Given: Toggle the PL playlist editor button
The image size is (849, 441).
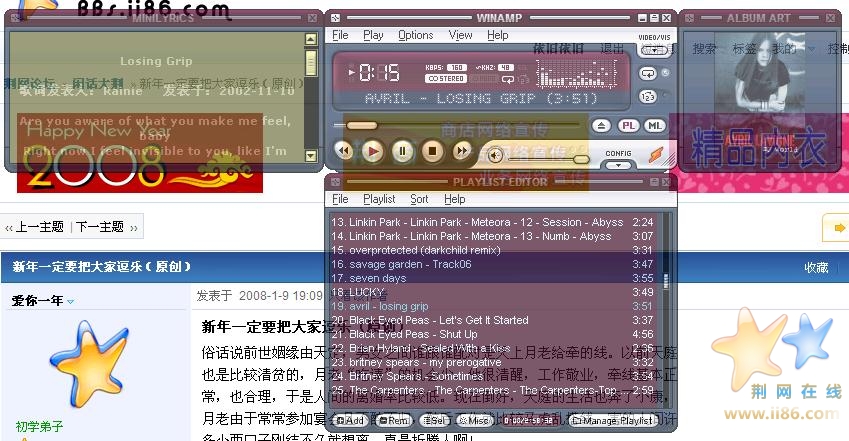Looking at the screenshot, I should point(628,126).
